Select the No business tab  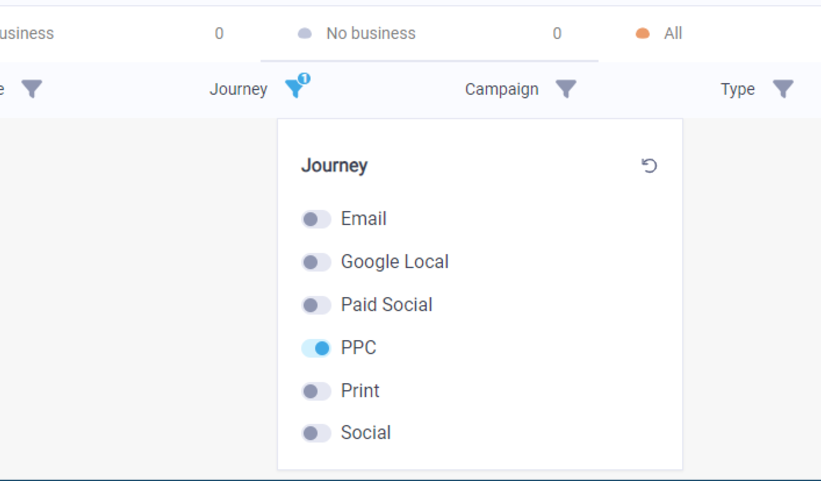point(370,33)
